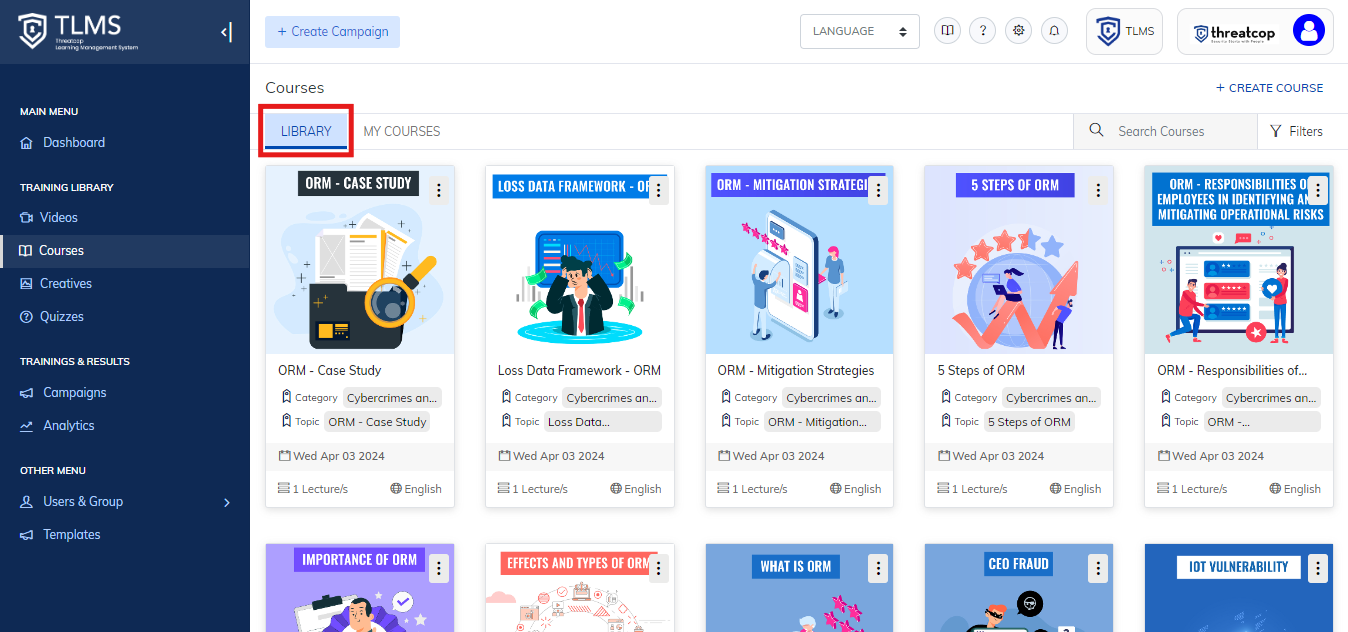
Task: Open 5 Steps of ORM card options menu
Action: click(1098, 190)
